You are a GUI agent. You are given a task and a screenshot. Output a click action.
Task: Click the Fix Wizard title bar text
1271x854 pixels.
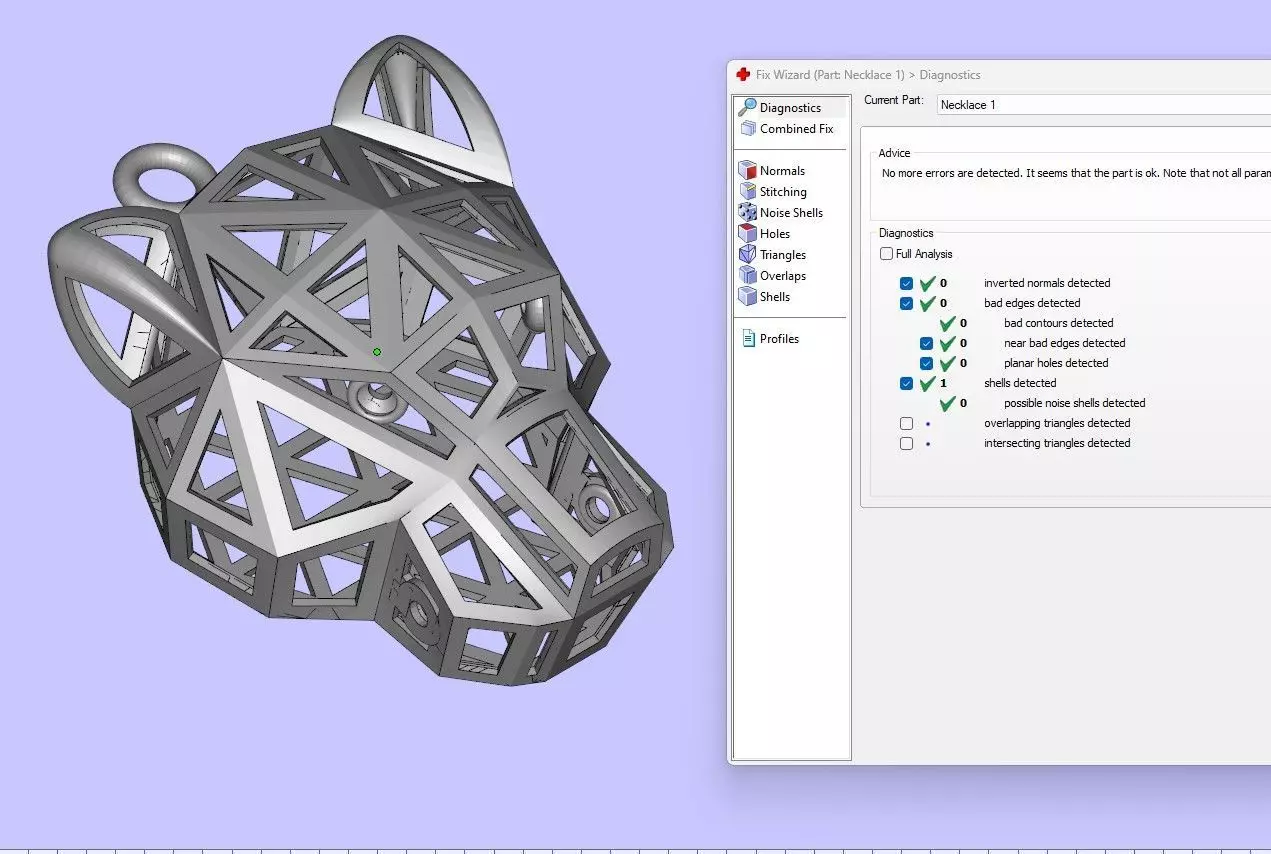[868, 75]
